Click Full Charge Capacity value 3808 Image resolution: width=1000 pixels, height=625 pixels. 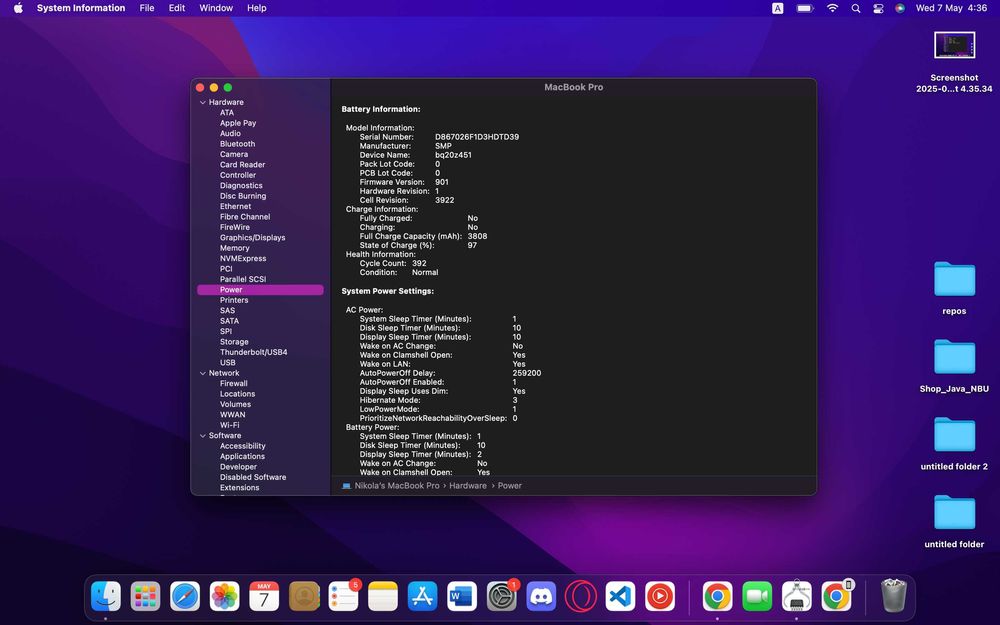tap(477, 236)
